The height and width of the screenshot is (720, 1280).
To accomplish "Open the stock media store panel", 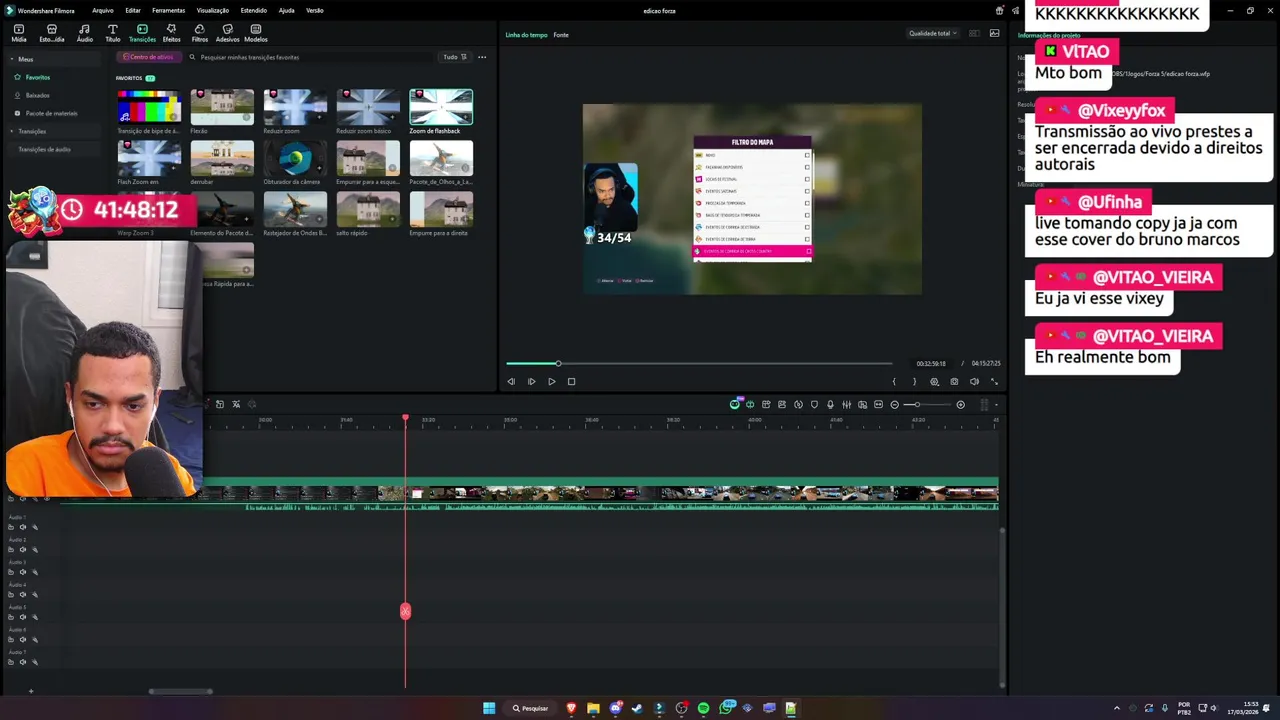I will 52,33.
